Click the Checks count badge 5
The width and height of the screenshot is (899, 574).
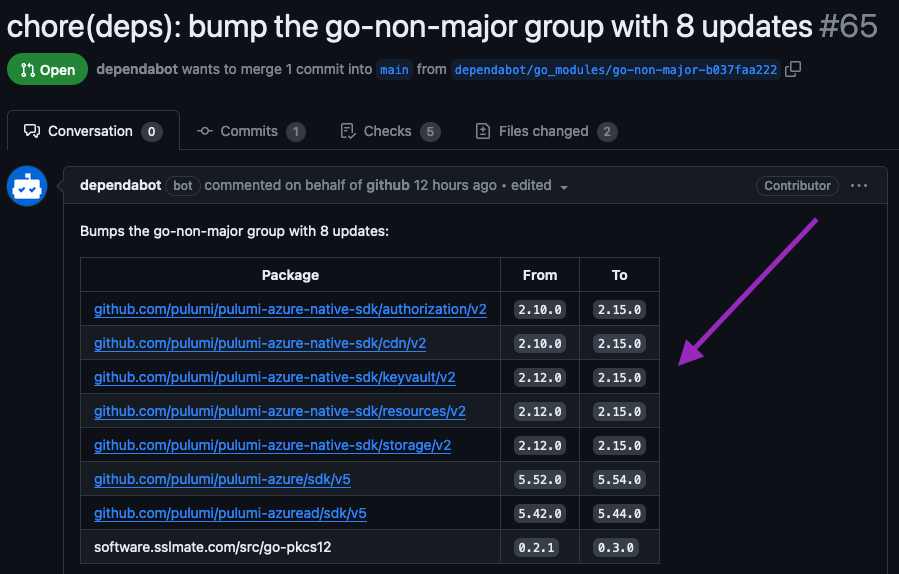(430, 132)
